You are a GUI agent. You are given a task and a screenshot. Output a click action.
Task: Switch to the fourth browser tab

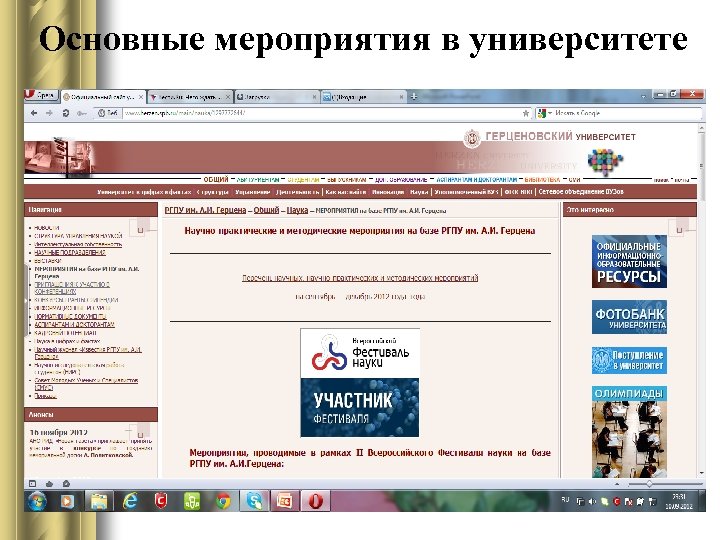pos(363,97)
